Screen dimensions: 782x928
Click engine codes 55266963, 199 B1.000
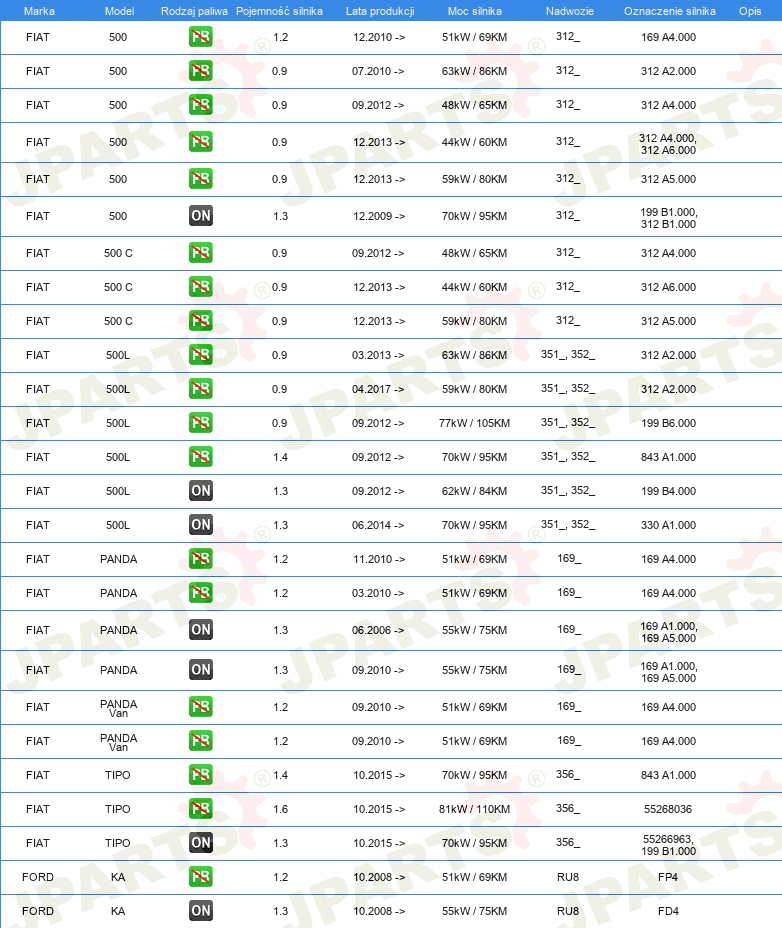668,845
